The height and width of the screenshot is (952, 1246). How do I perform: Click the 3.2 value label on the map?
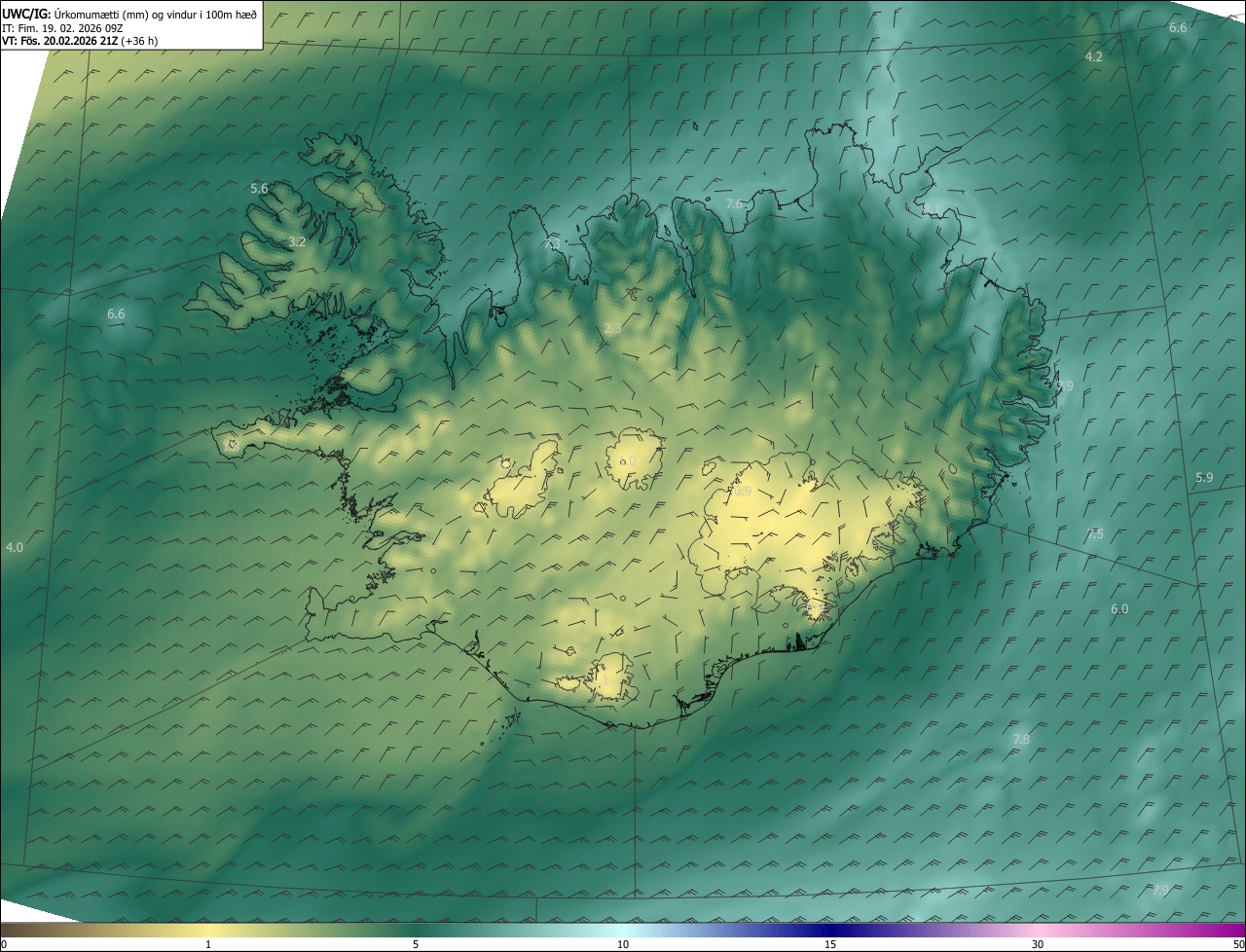pos(298,242)
